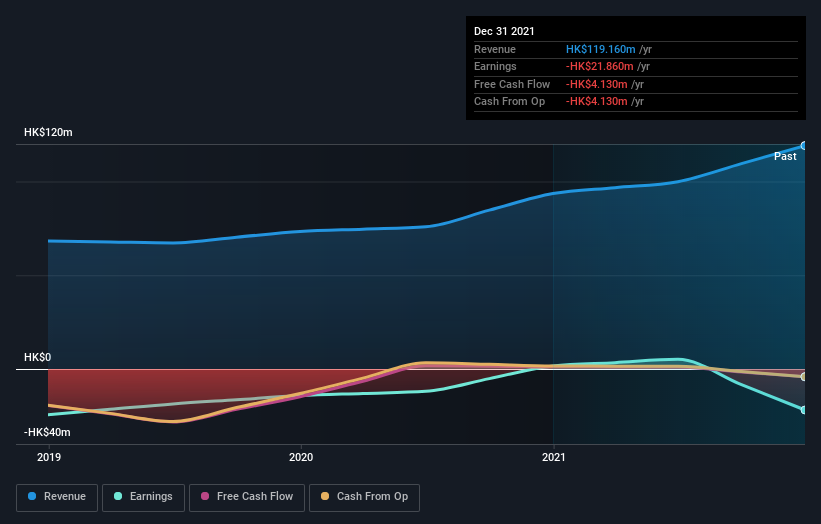The width and height of the screenshot is (821, 524).
Task: Select the Cash From Op endpoint marker
Action: click(x=803, y=377)
